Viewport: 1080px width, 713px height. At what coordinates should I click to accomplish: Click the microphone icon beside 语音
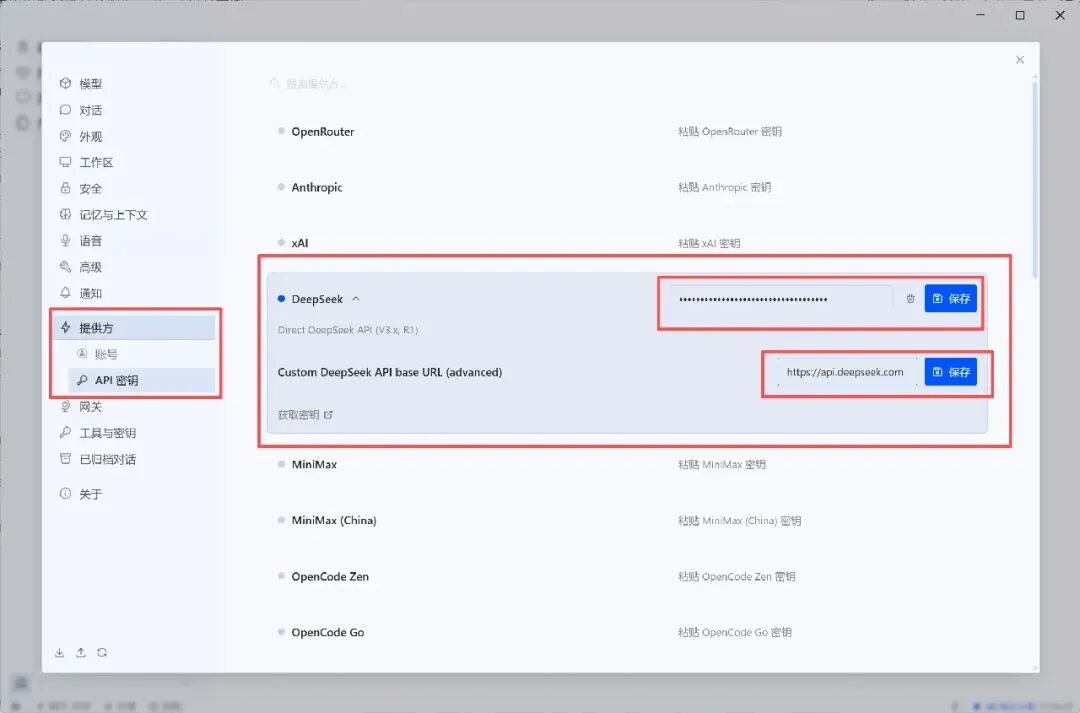click(x=65, y=240)
